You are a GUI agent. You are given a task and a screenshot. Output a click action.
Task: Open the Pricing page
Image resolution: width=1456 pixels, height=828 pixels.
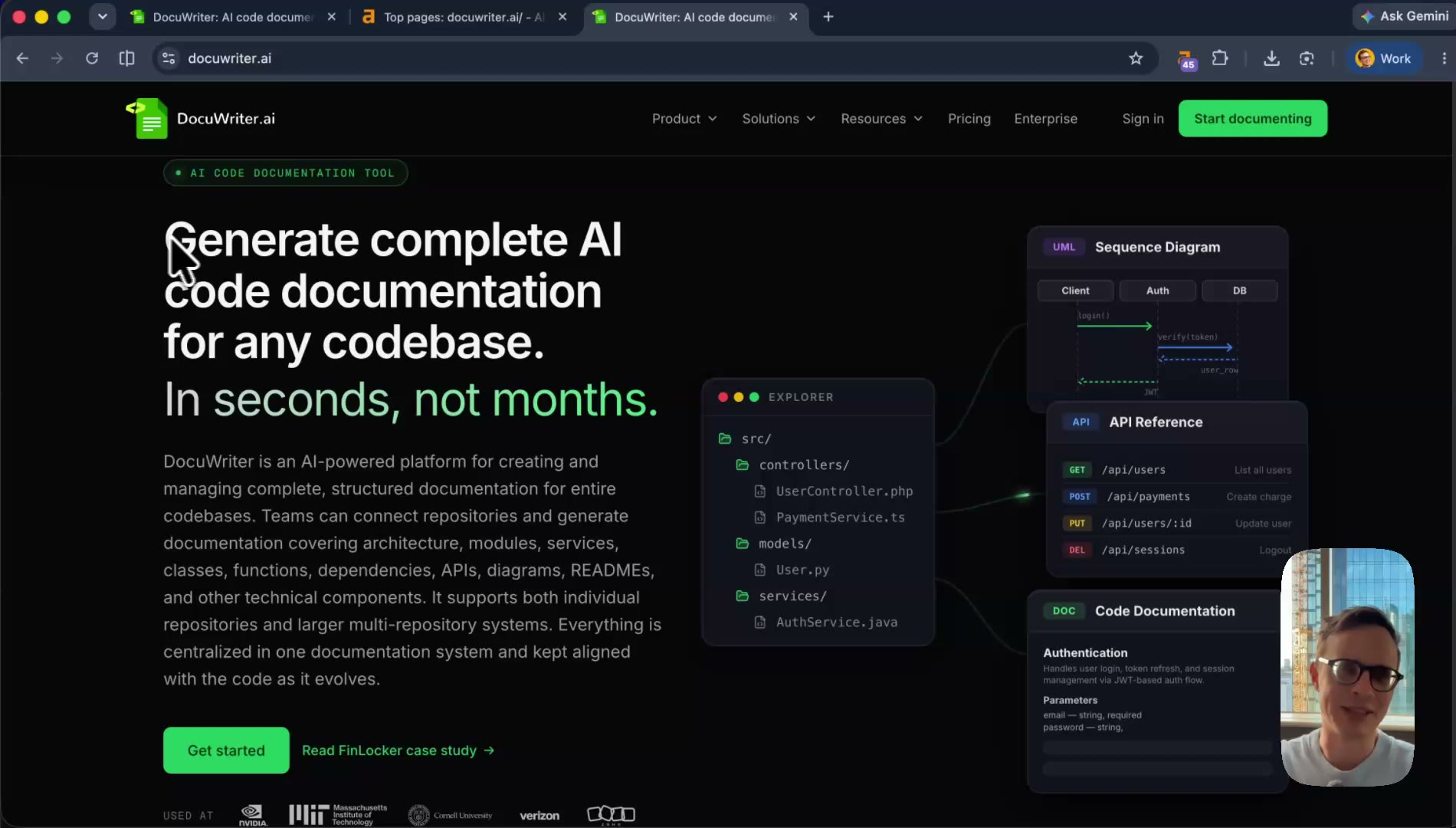click(969, 119)
